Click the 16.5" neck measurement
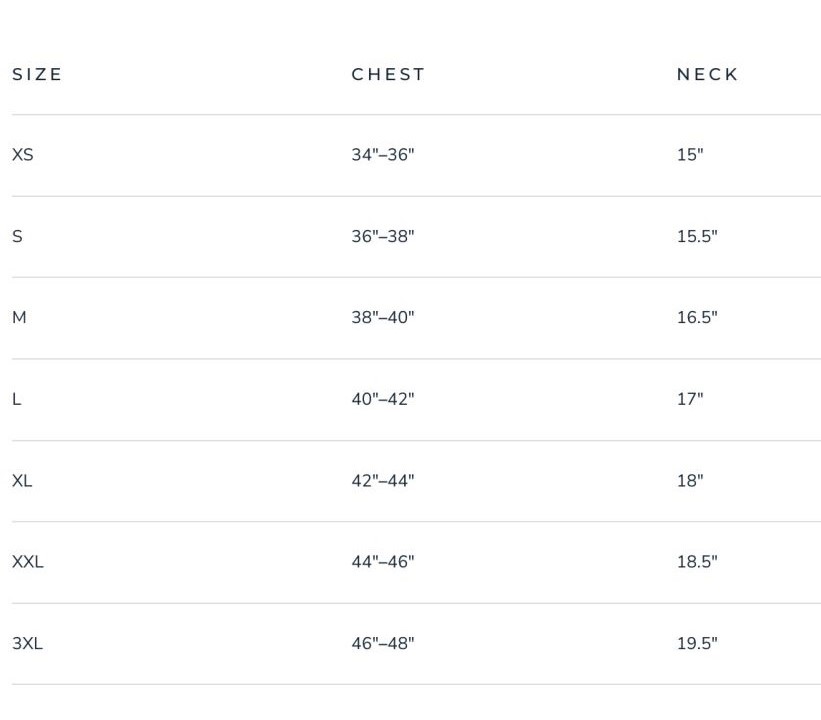Image resolution: width=821 pixels, height=720 pixels. [x=697, y=318]
